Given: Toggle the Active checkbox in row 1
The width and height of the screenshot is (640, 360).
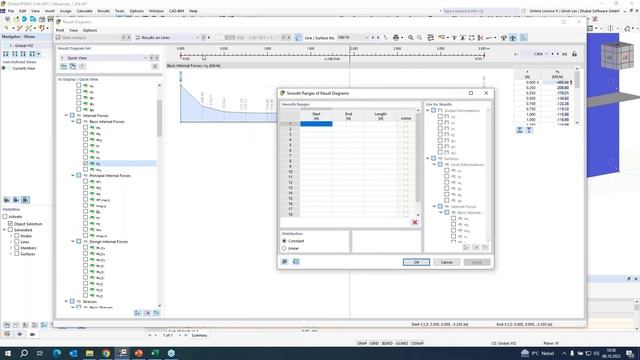Looking at the screenshot, I should click(x=406, y=124).
